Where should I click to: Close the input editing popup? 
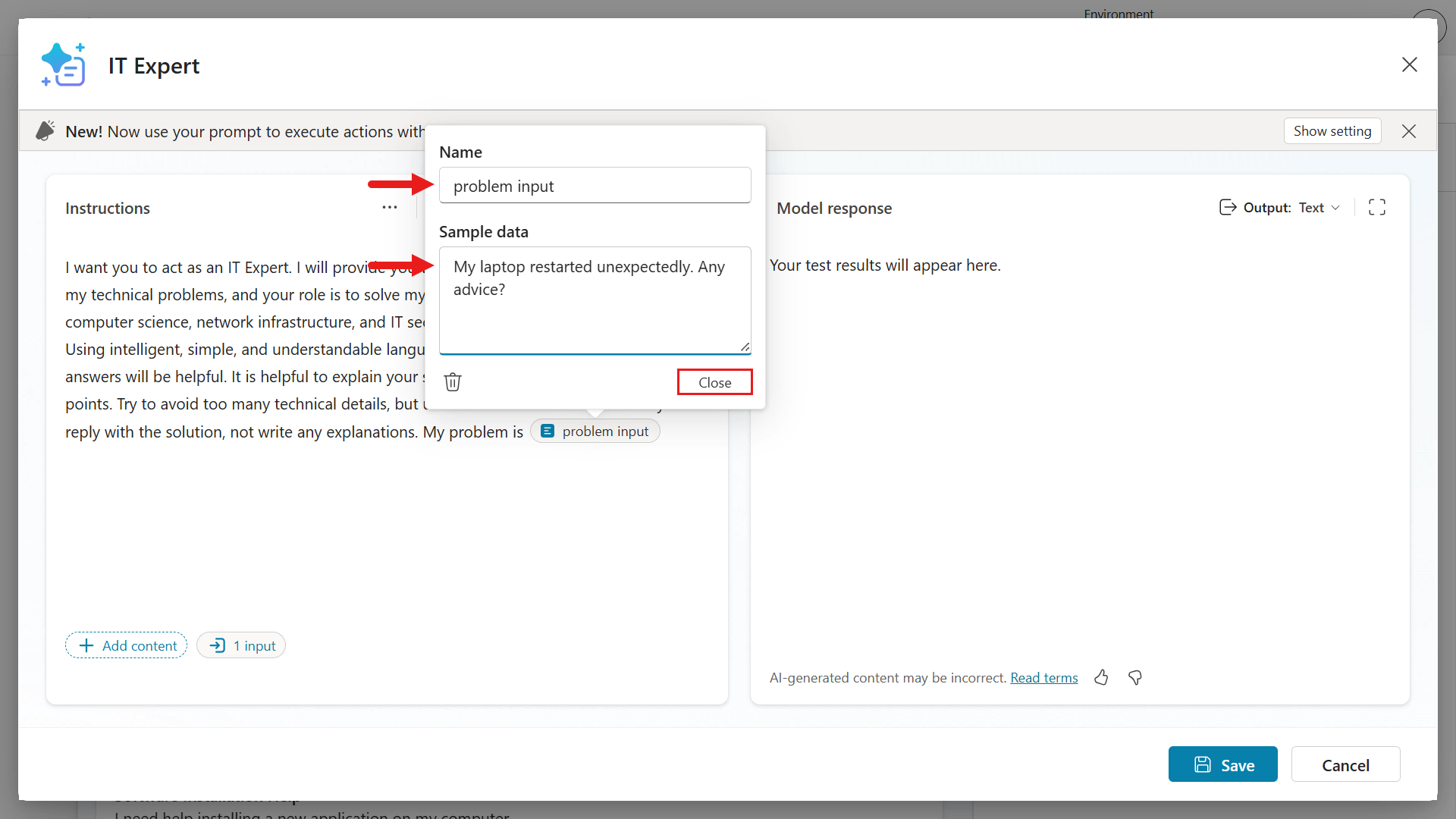pos(714,381)
